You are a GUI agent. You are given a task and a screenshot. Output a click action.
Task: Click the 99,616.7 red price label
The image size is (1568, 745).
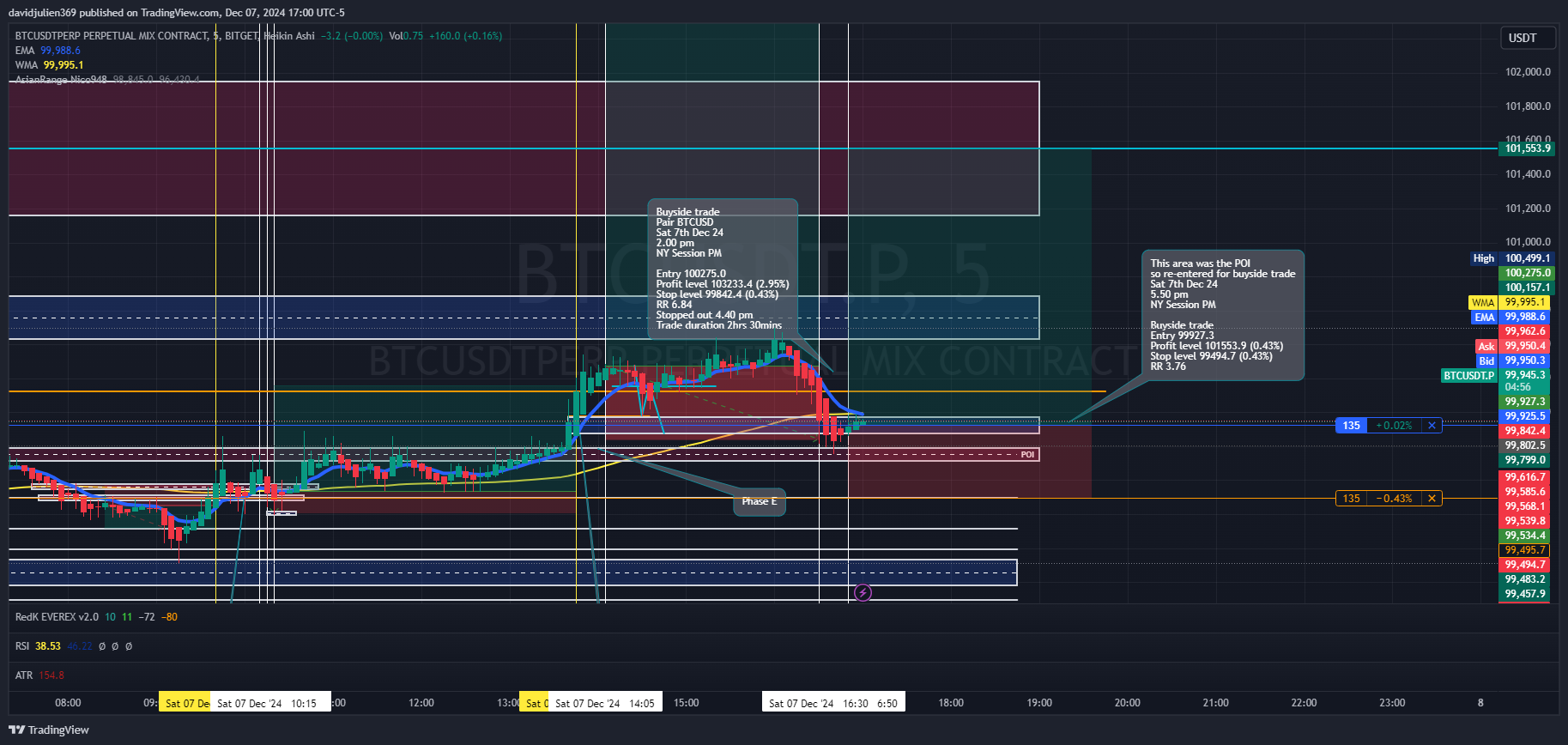tap(1524, 477)
